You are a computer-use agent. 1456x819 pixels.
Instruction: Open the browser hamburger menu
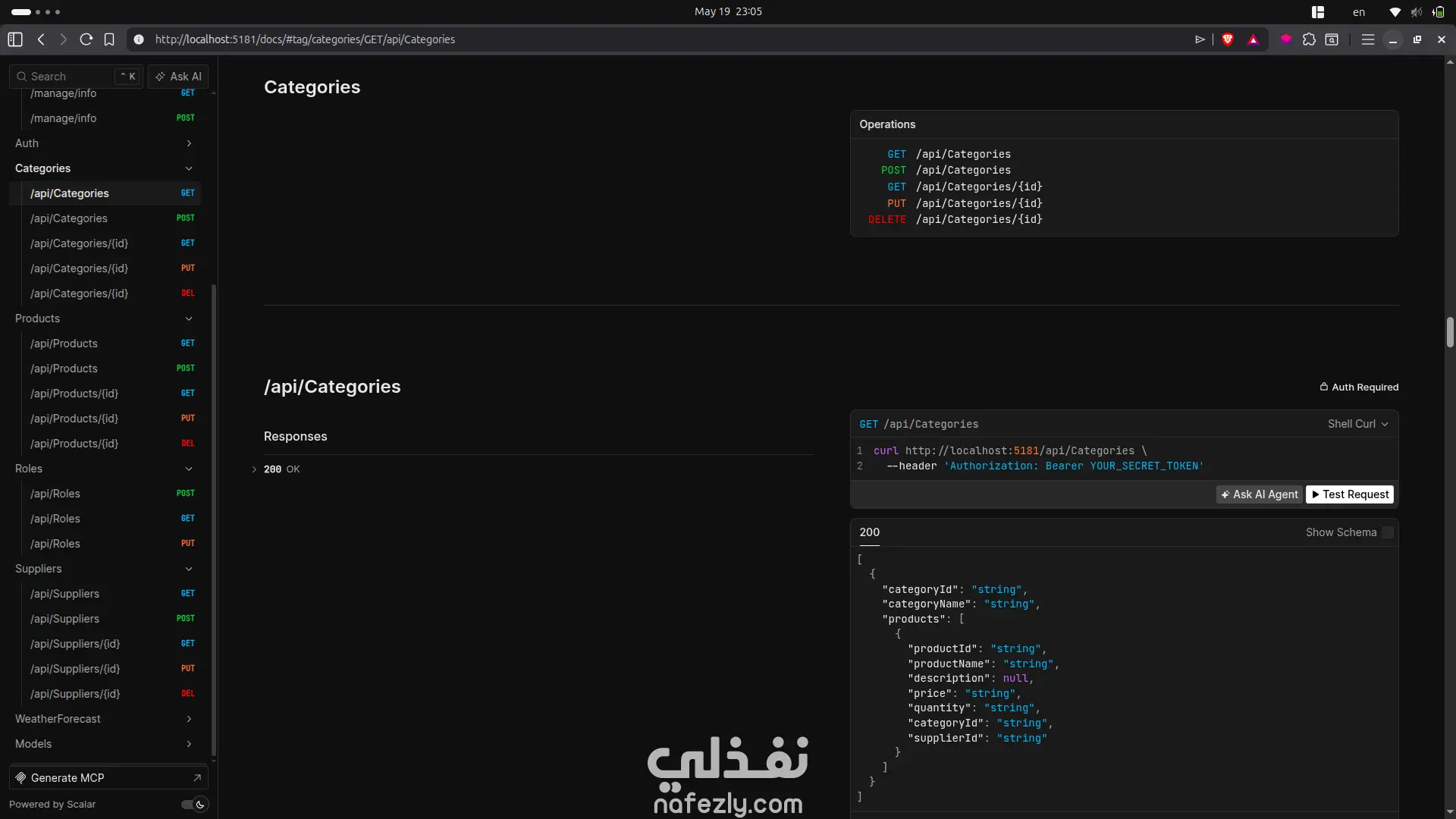[x=1368, y=39]
